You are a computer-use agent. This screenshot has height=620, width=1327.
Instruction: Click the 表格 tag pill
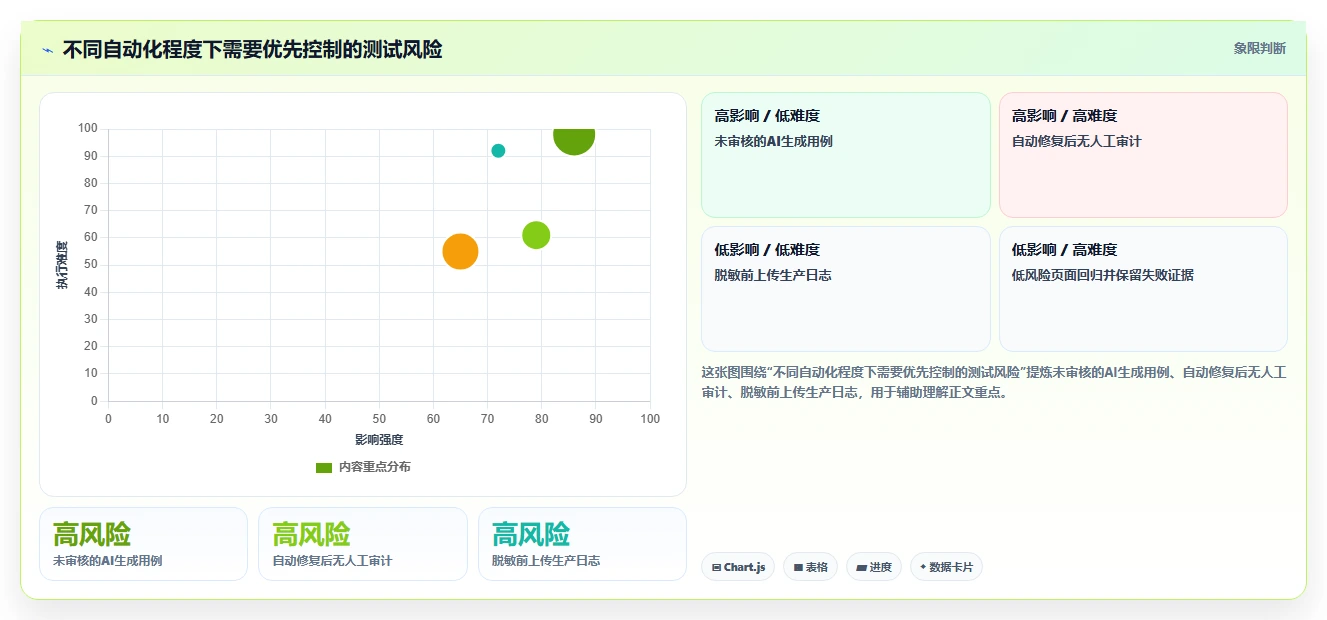point(810,567)
